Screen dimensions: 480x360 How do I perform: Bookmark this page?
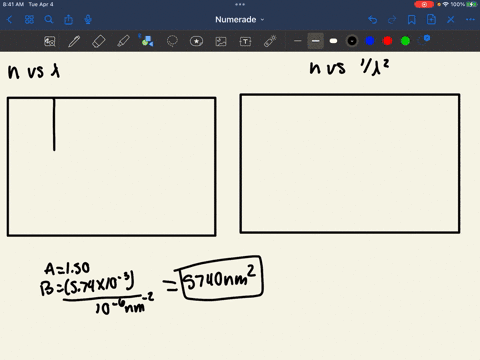point(412,20)
